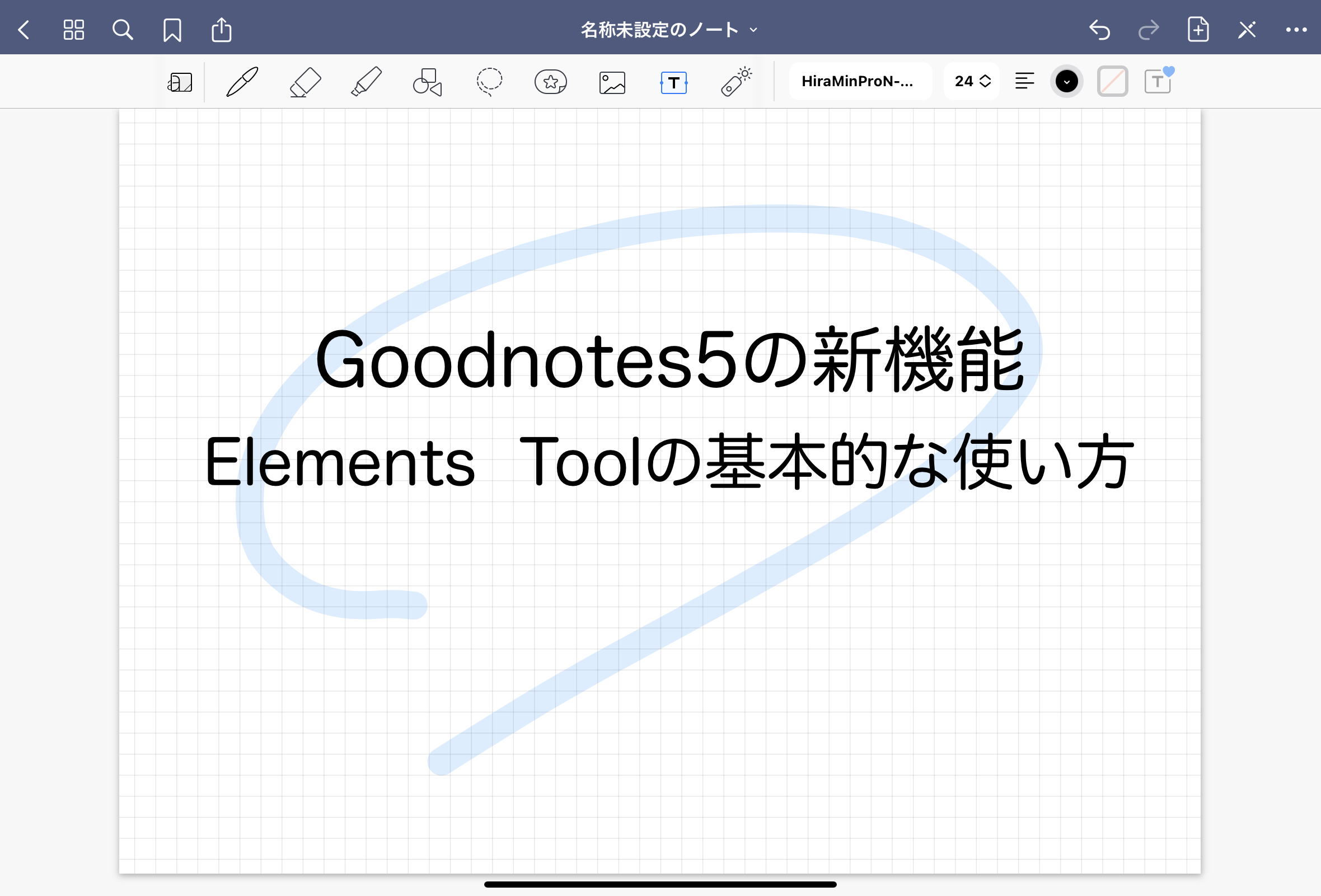Screen dimensions: 1321x896
Task: Add a new page to the notebook
Action: point(1198,29)
